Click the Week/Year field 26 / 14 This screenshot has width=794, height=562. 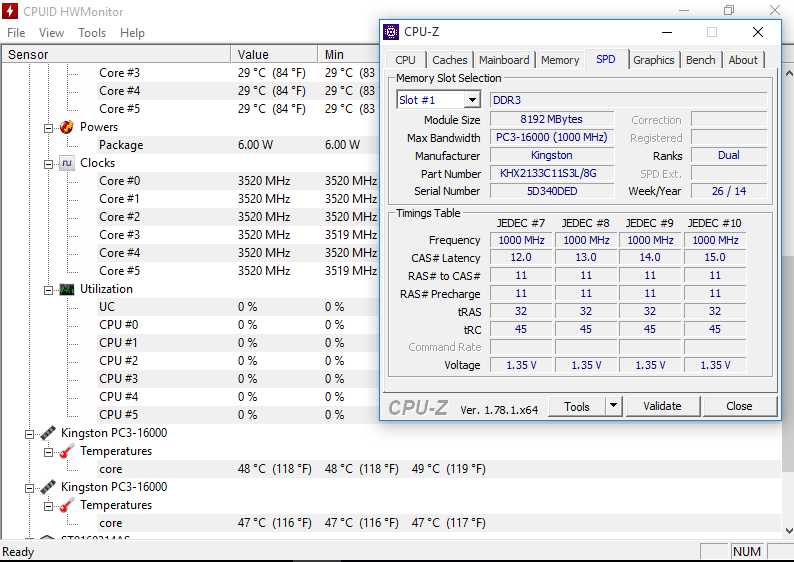coord(729,191)
